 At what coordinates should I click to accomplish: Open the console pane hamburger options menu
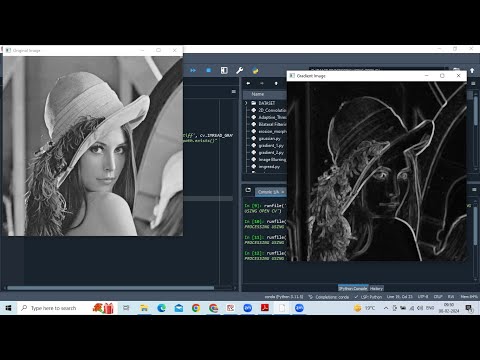(474, 189)
